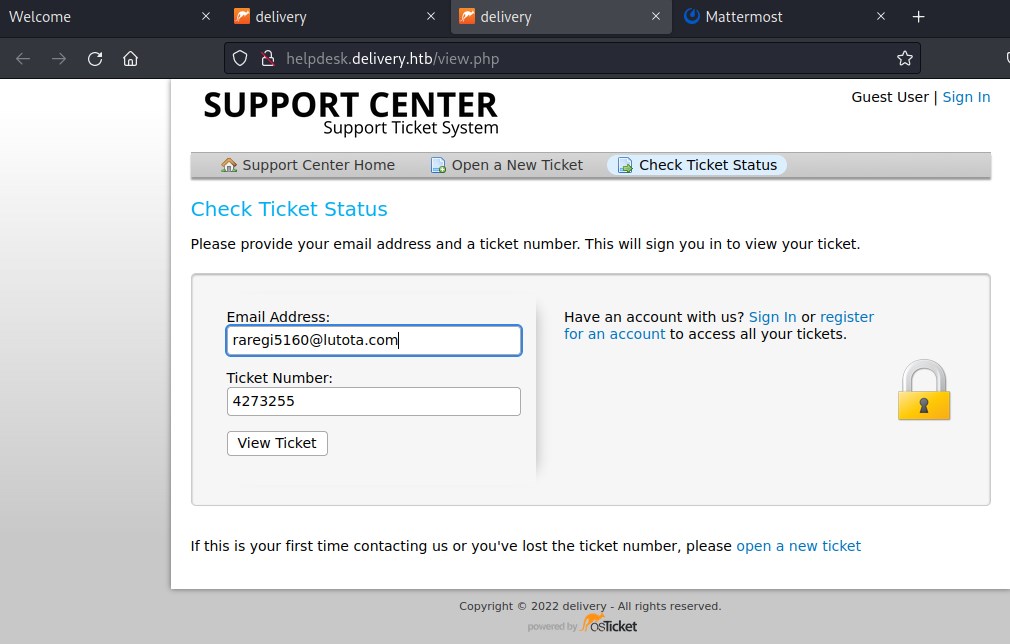Viewport: 1010px width, 644px height.
Task: Bookmark this page with the star icon
Action: click(x=905, y=59)
